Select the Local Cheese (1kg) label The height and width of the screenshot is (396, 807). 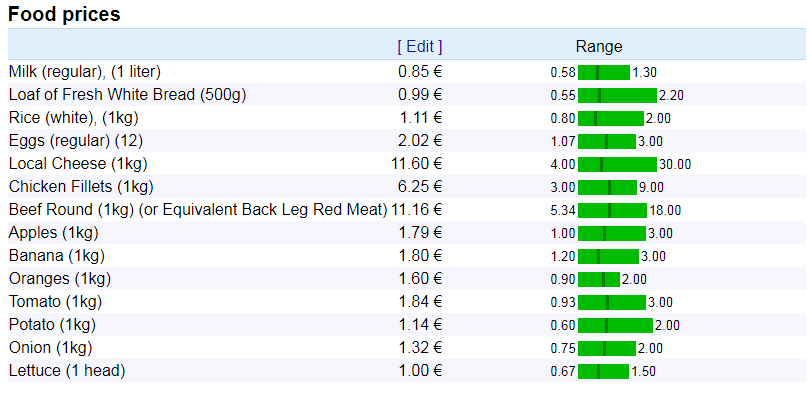[x=78, y=164]
